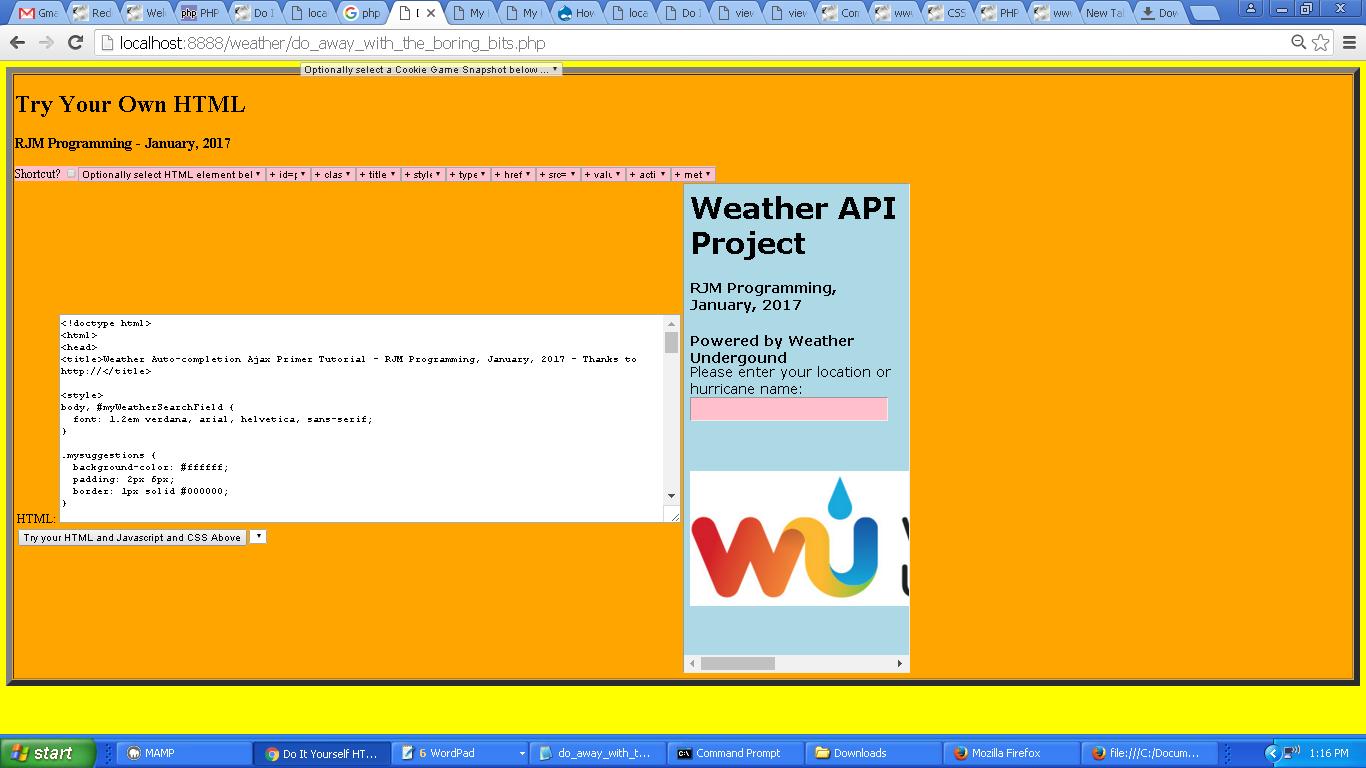
Task: Switch to the Downloads browser tab
Action: [1159, 13]
